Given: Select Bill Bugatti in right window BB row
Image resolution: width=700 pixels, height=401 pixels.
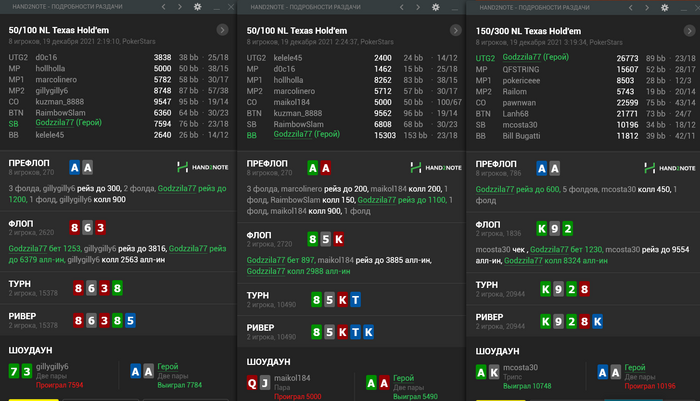Looking at the screenshot, I should [x=521, y=136].
